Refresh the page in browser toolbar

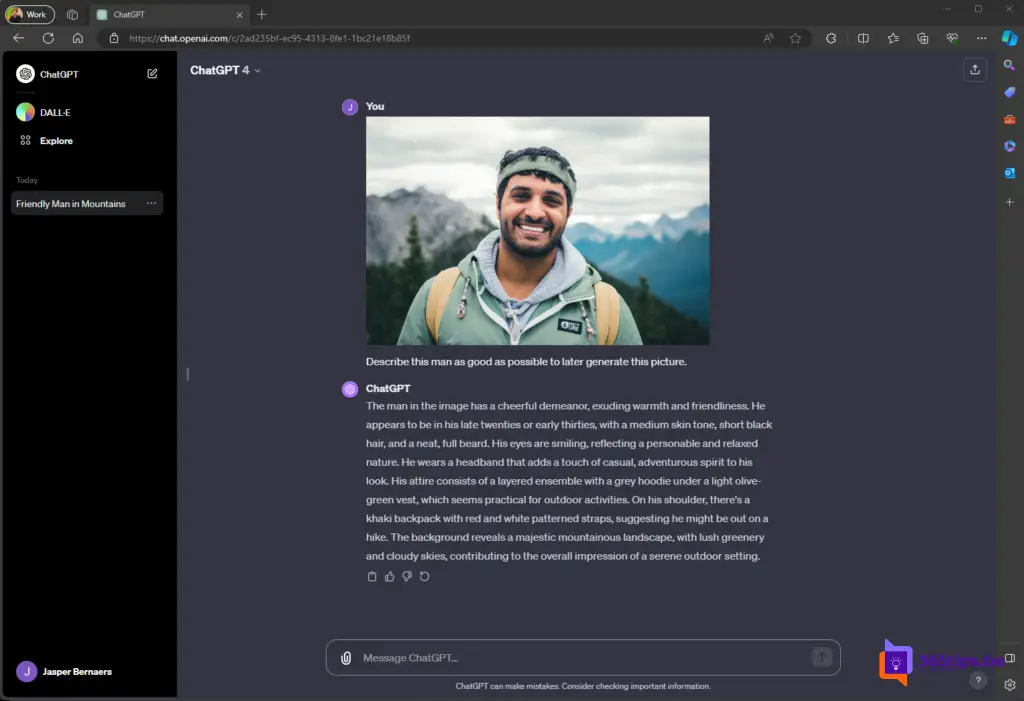[x=48, y=38]
